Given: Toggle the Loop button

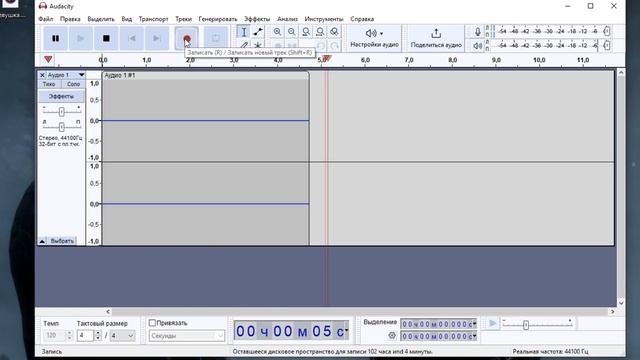Looking at the screenshot, I should 216,38.
